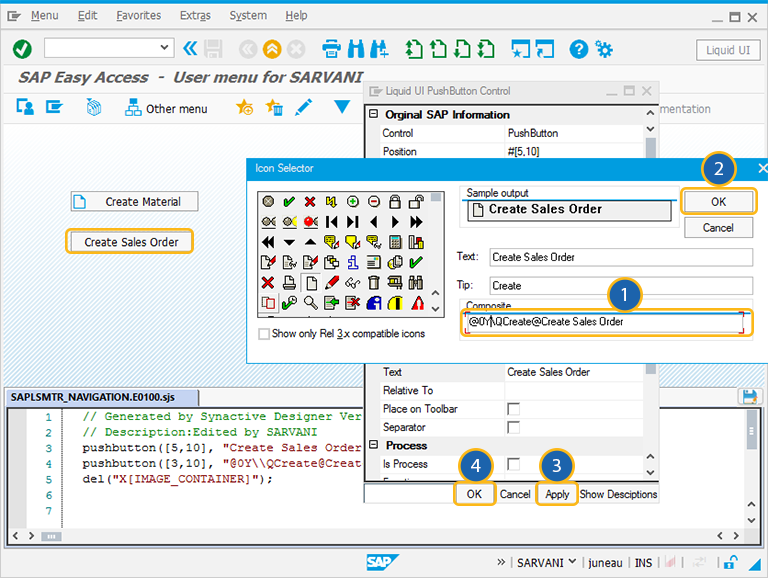Screen dimensions: 768x578
Task: Click the Create New Session icon
Action: (520, 49)
